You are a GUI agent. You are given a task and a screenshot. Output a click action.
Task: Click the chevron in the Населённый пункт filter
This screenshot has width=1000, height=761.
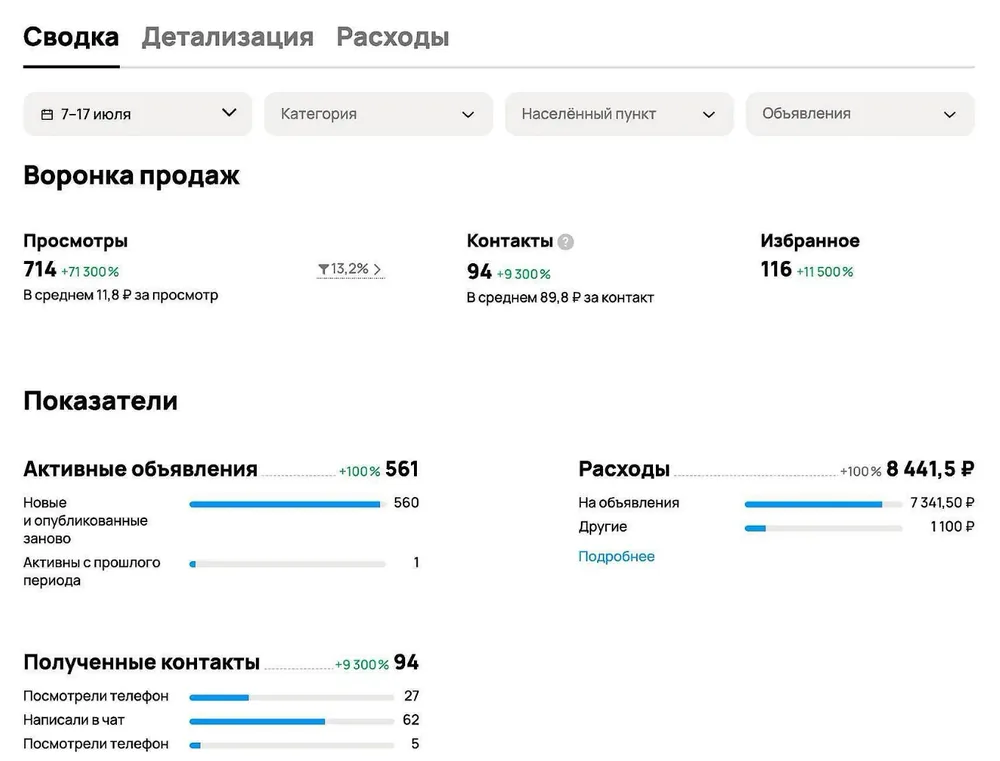click(x=709, y=115)
